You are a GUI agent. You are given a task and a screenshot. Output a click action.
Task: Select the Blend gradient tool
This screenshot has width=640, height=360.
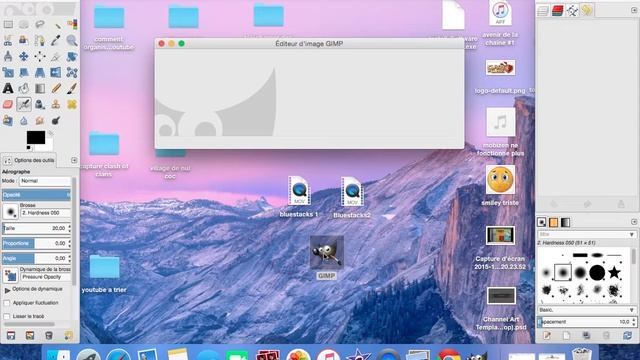[40, 88]
